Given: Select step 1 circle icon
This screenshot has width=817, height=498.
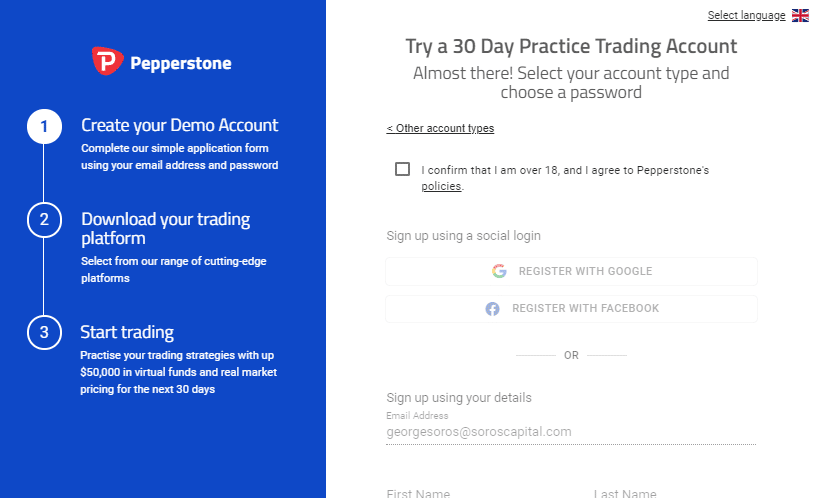Looking at the screenshot, I should click(44, 127).
